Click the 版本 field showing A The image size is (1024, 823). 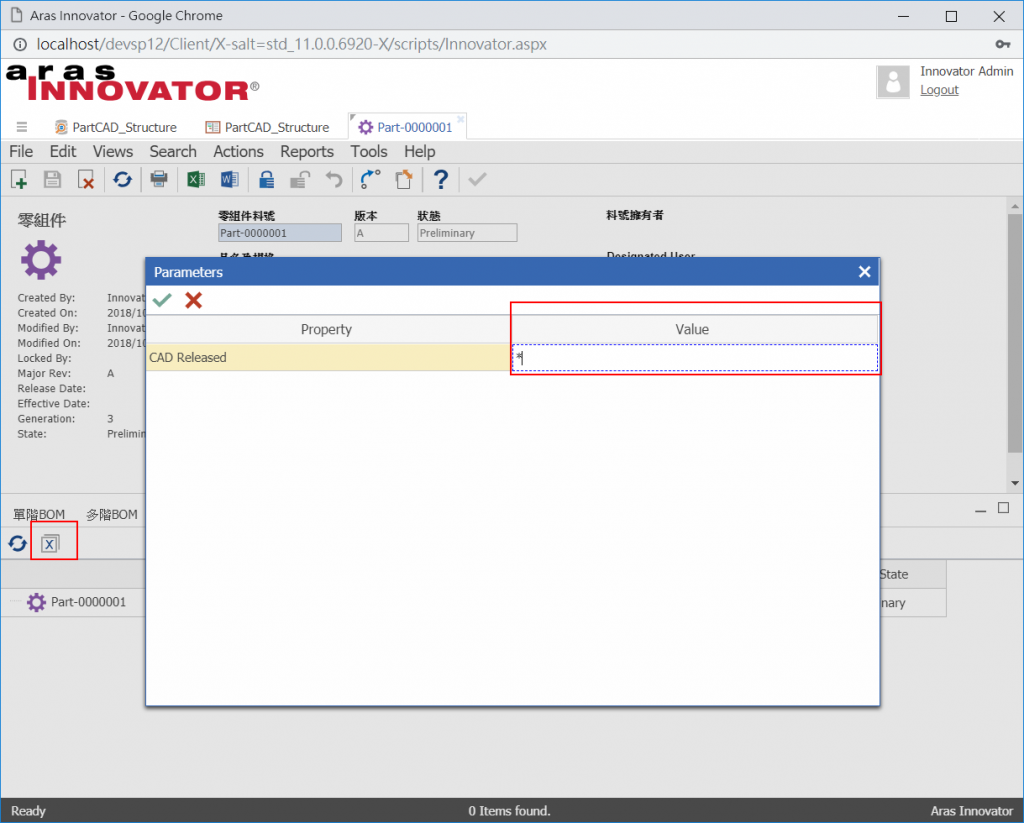click(x=381, y=233)
